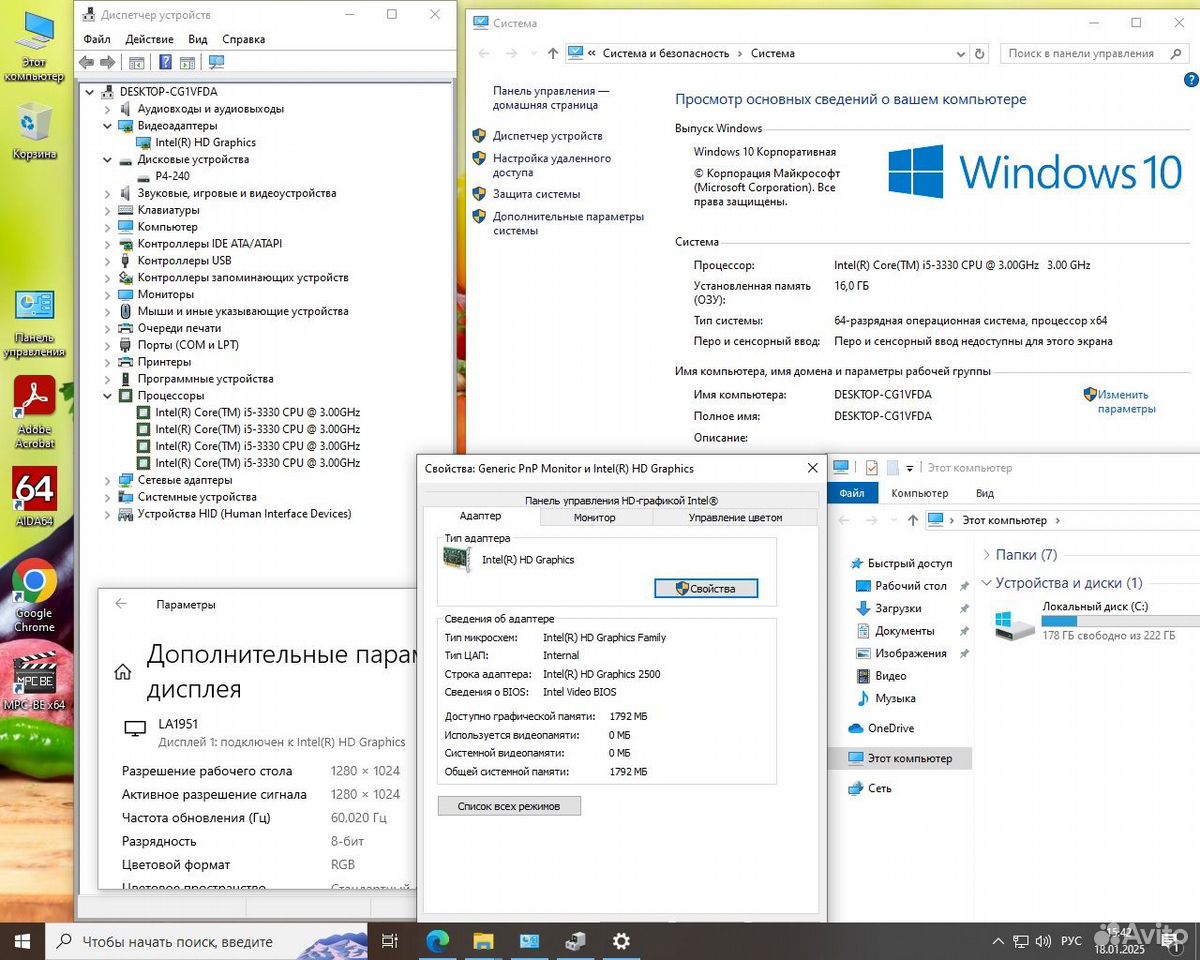Open the Справка menu in Device Manager
1200x960 pixels.
pos(244,39)
